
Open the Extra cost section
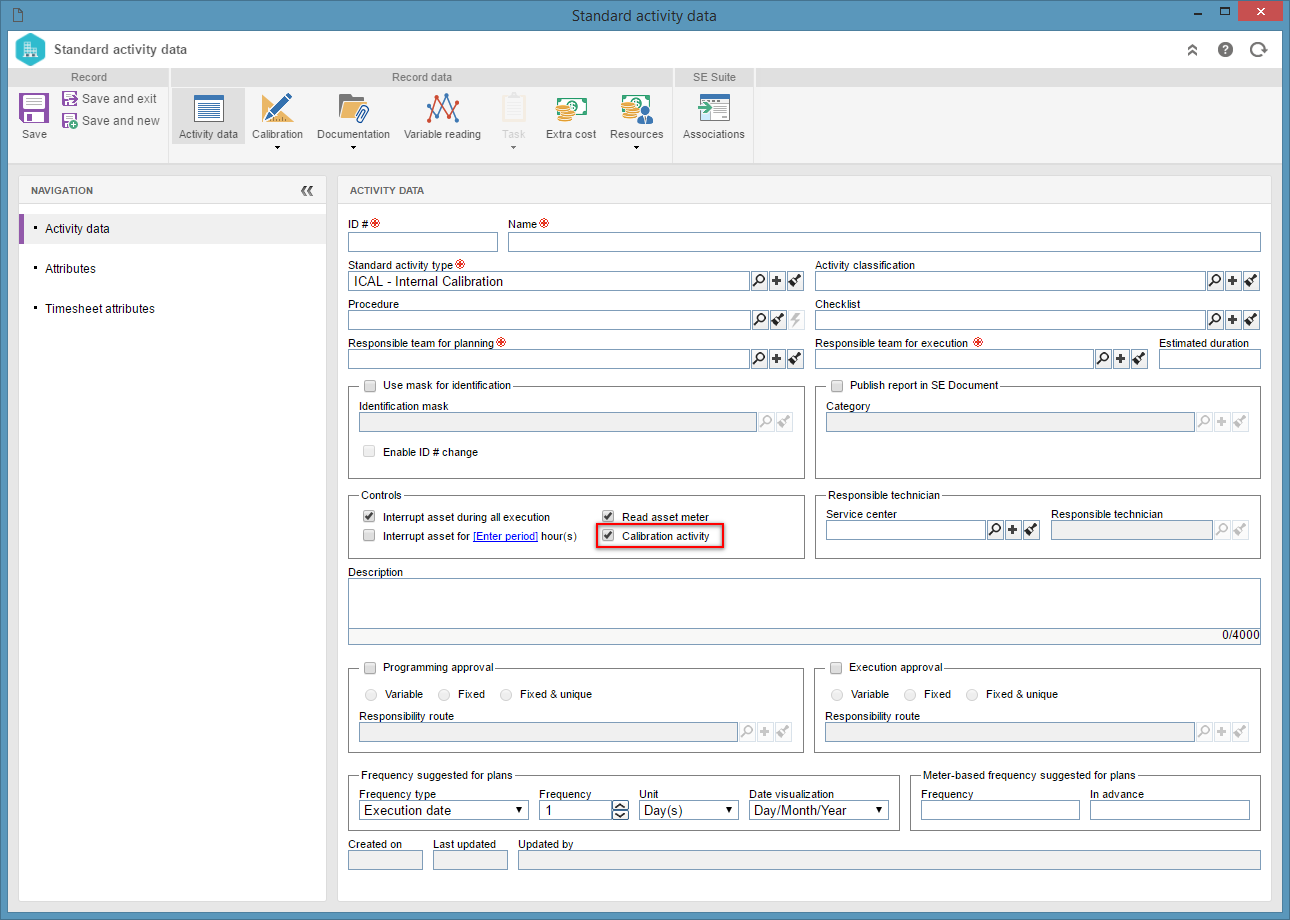pyautogui.click(x=571, y=116)
